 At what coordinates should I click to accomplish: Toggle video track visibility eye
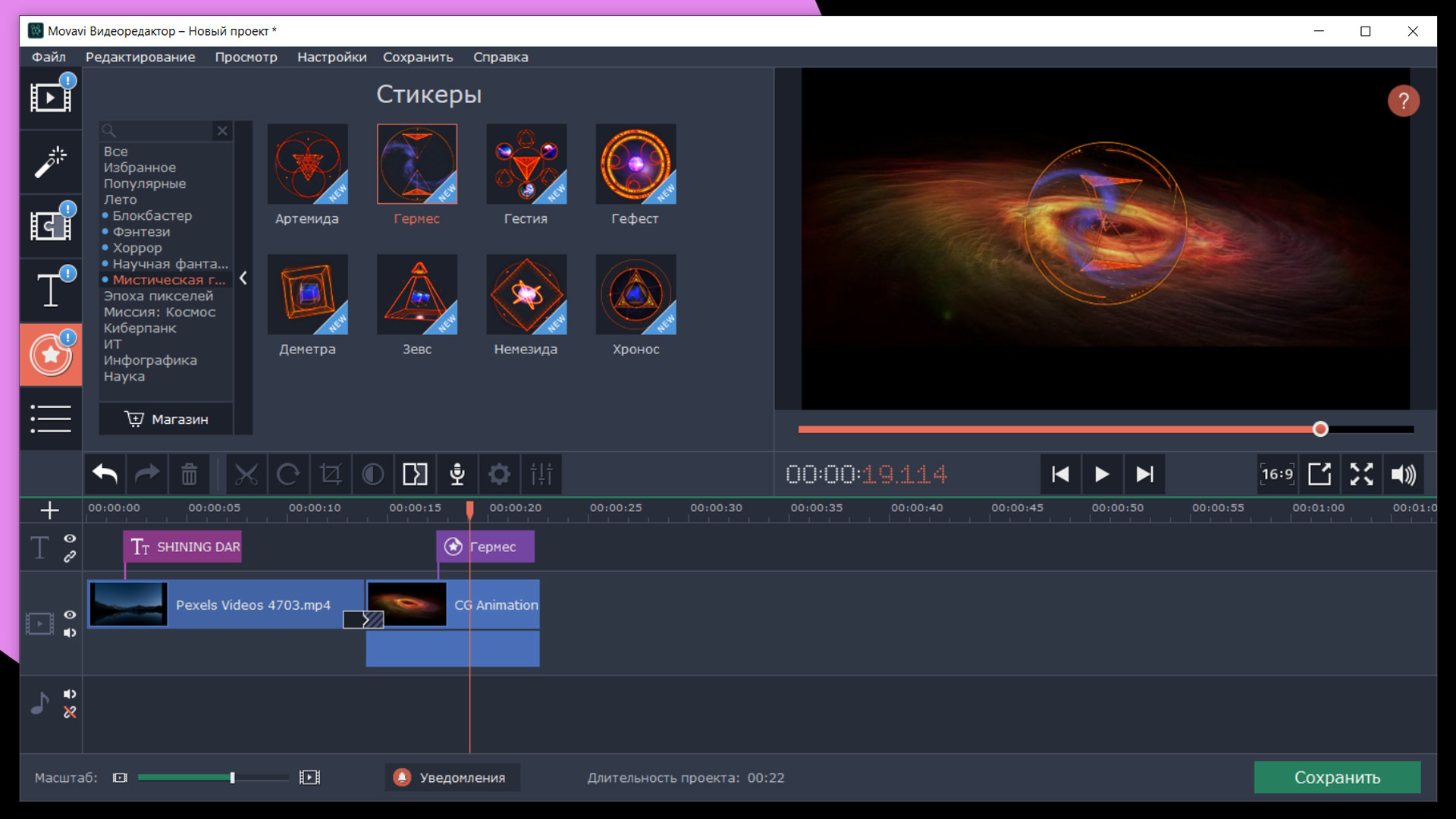click(70, 615)
